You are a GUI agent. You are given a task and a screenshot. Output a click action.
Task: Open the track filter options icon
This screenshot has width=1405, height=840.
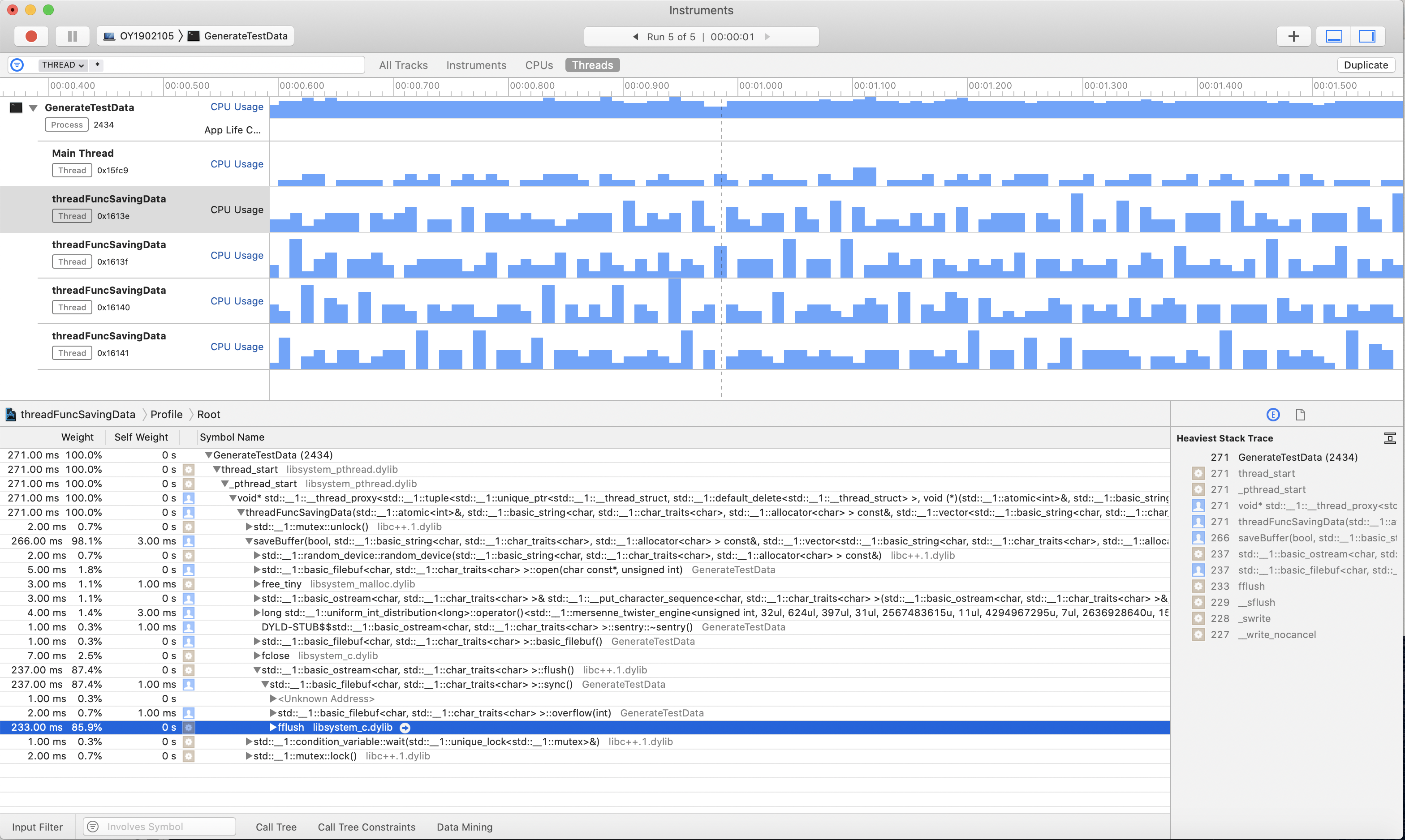click(17, 65)
